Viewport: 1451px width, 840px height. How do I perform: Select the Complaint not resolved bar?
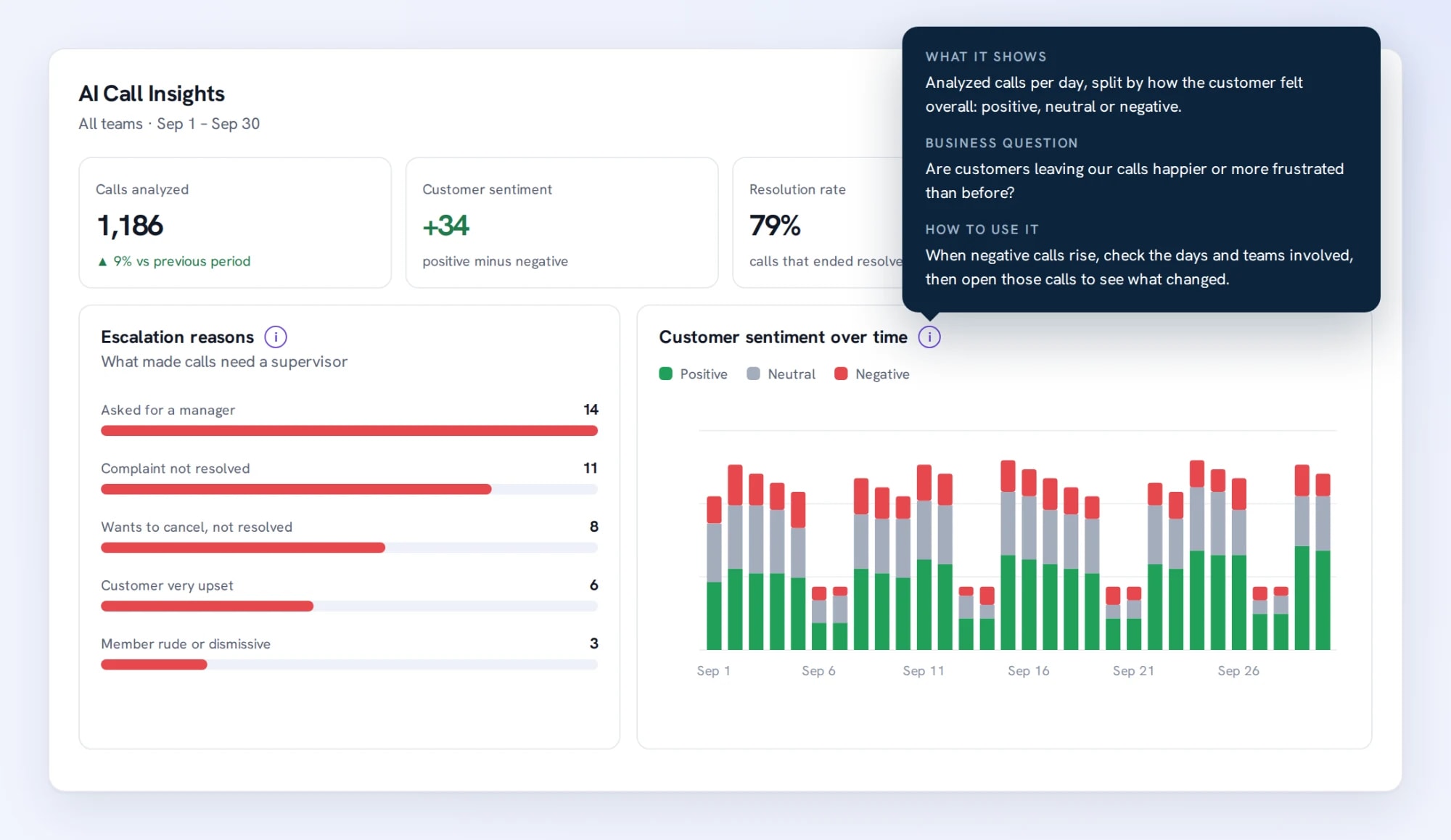pos(296,489)
